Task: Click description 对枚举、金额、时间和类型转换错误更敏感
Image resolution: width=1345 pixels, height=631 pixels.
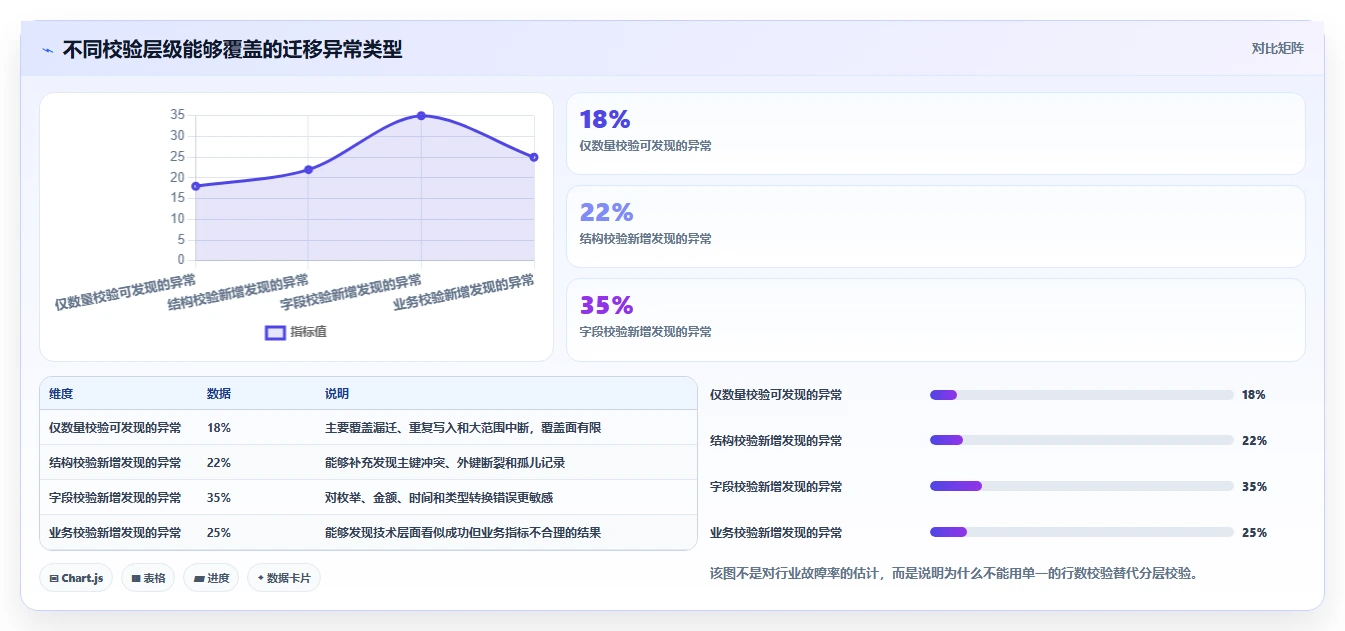Action: coord(439,498)
